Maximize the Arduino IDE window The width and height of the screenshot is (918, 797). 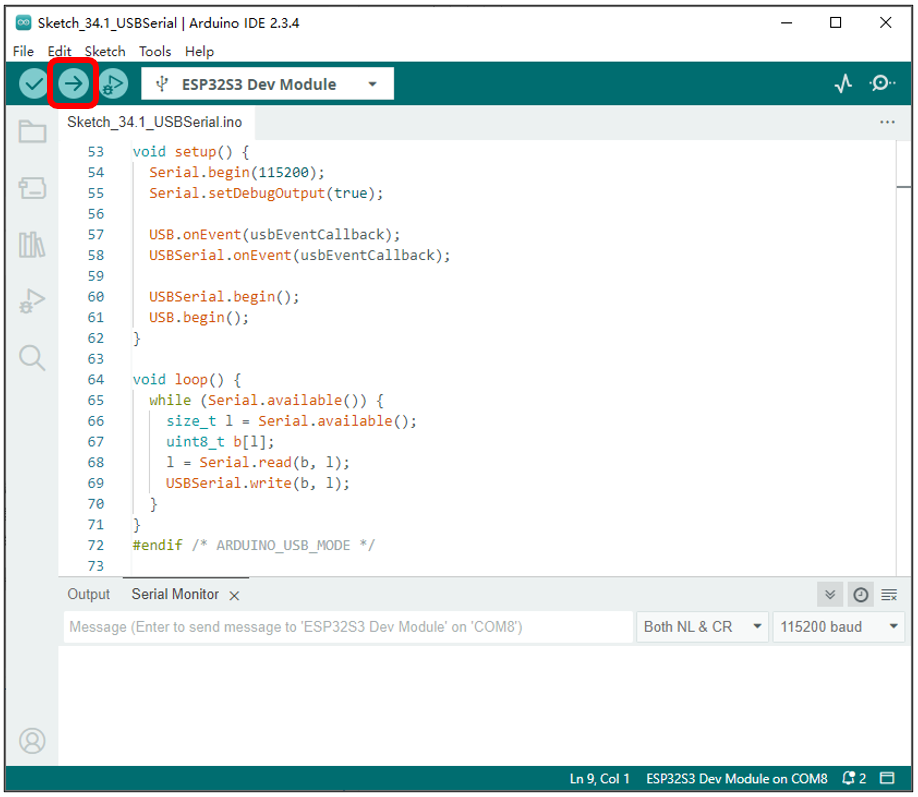(x=835, y=23)
